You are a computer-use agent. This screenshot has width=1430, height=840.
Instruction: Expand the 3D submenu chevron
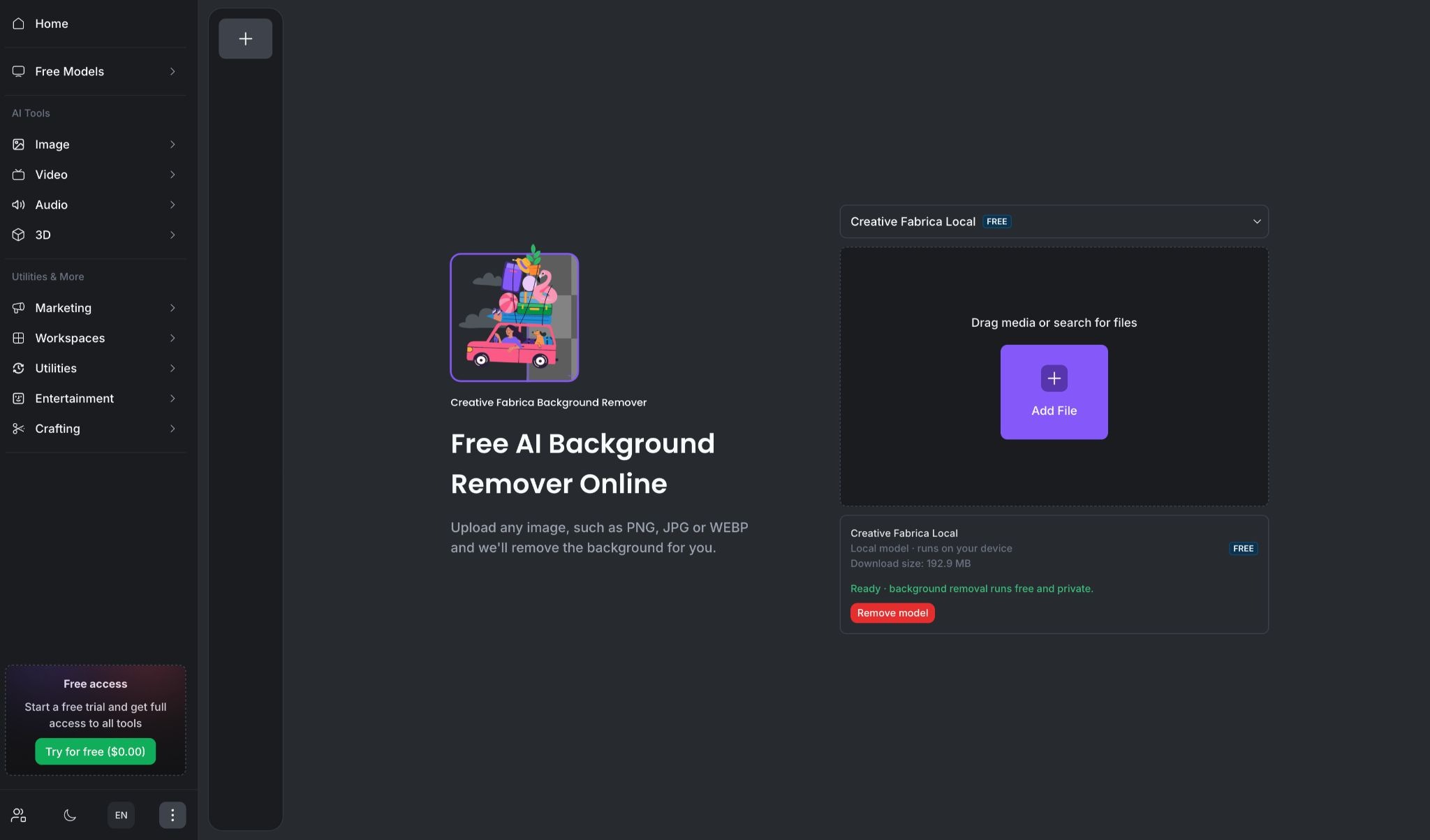click(172, 235)
